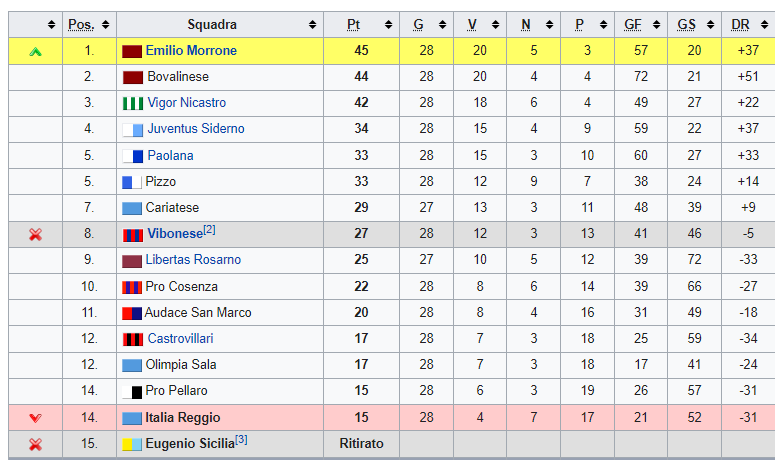775x460 pixels.
Task: Click the red relegation arrow beside Italia Reggio
Action: pyautogui.click(x=35, y=418)
